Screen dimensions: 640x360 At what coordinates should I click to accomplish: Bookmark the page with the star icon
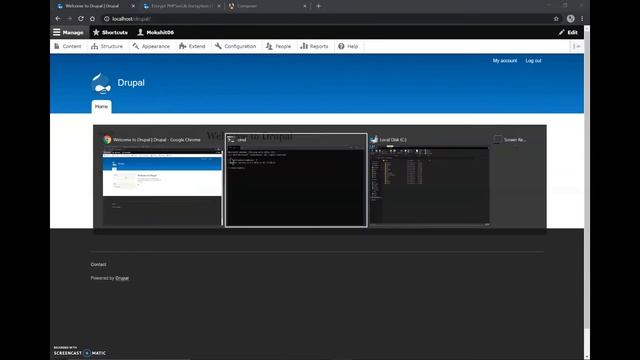556,19
